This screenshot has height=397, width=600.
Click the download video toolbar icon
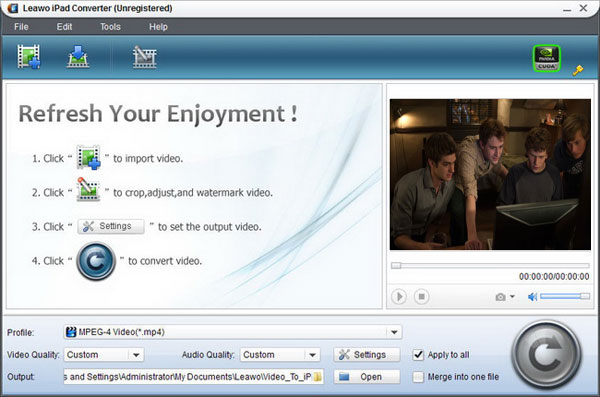[78, 57]
